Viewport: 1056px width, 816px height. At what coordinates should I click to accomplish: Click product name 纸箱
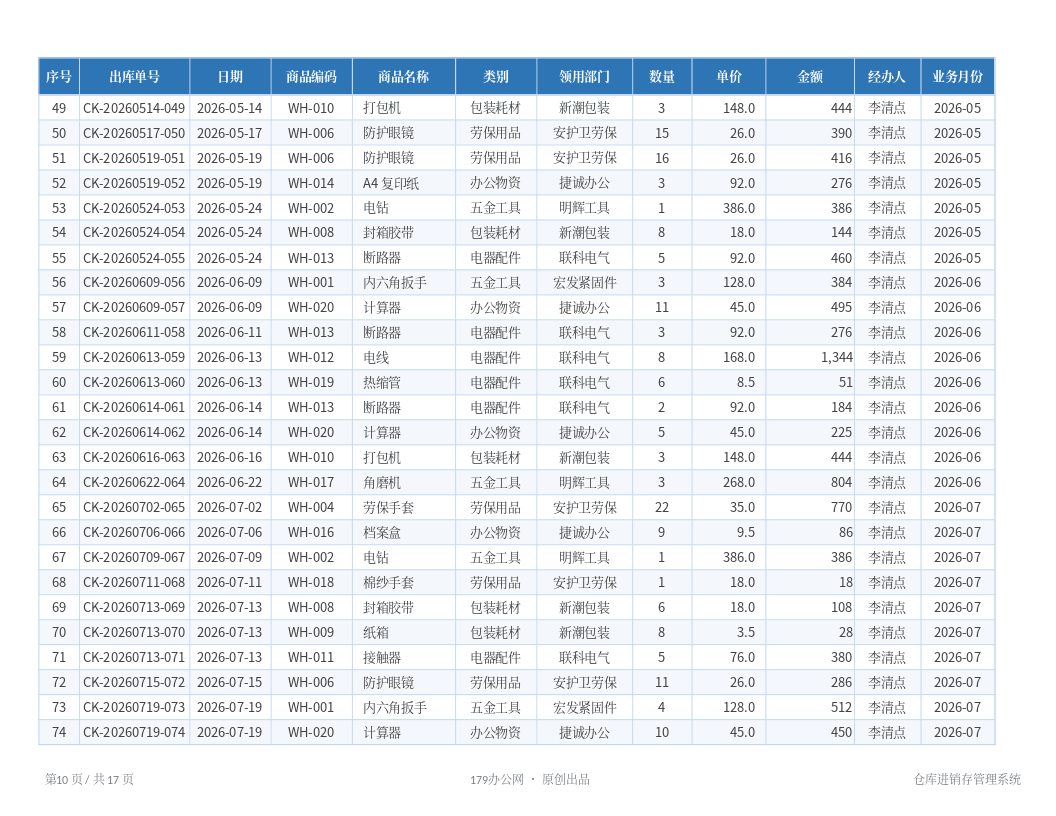[x=376, y=632]
